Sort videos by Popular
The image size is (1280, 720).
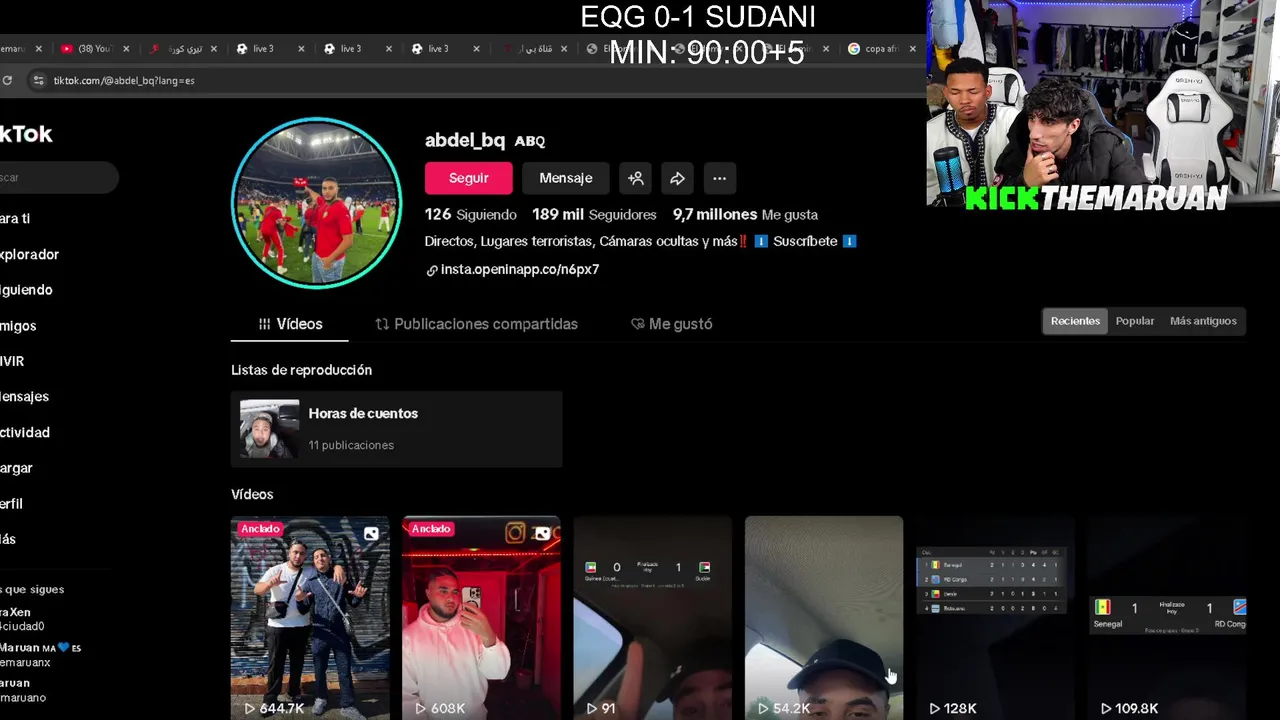point(1135,321)
